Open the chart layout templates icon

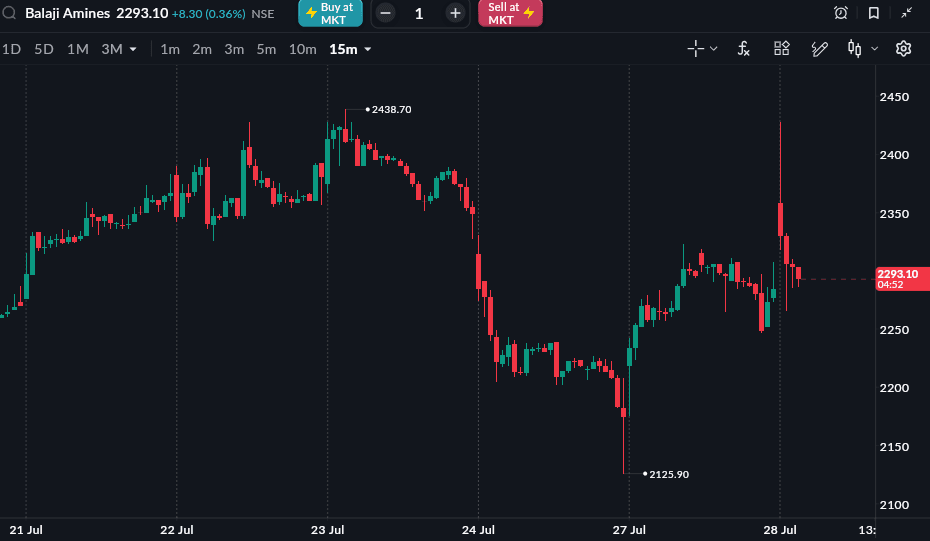782,49
